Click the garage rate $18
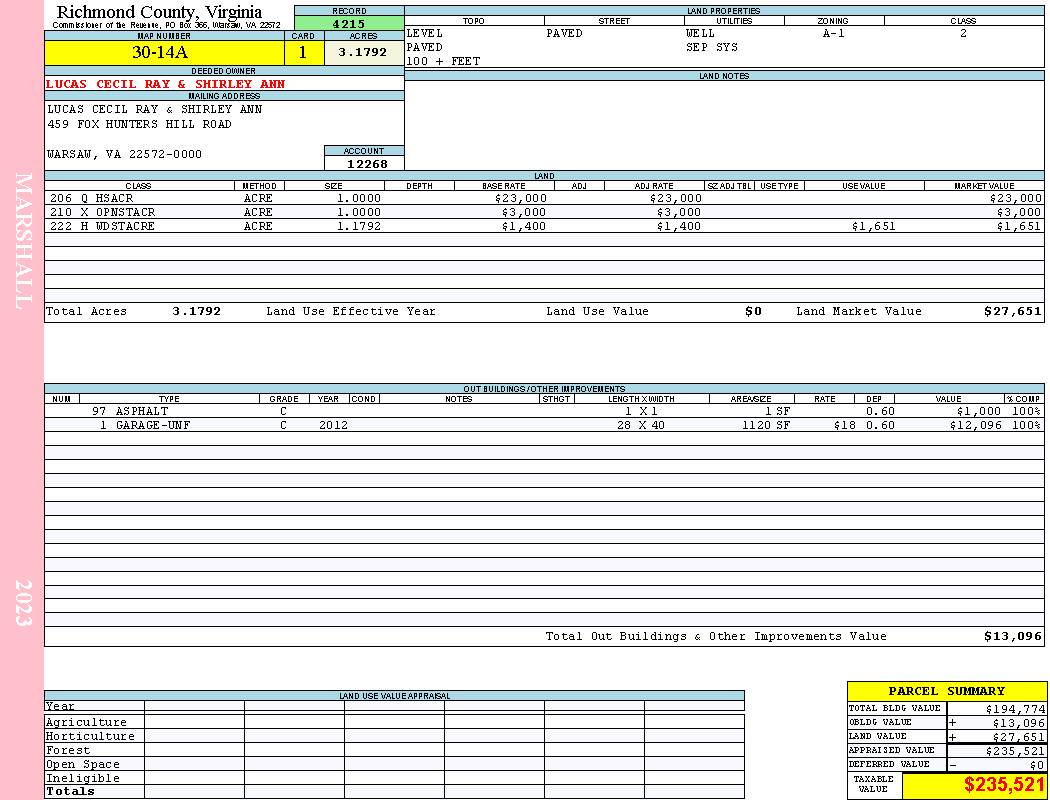 844,425
